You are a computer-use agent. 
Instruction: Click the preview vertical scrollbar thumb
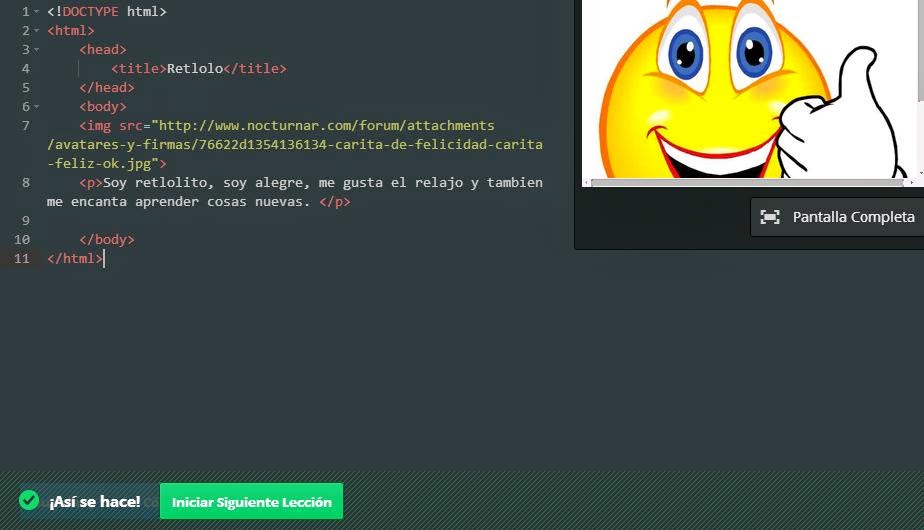click(921, 50)
